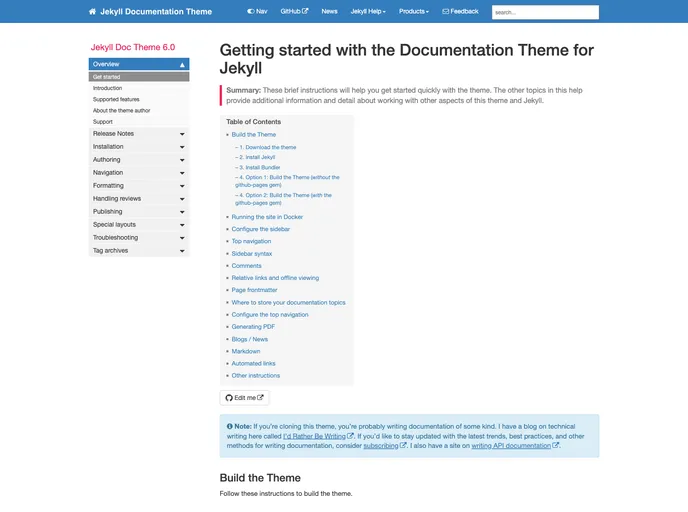
Task: Open the I'd Rather Be Writing link
Action: point(318,436)
